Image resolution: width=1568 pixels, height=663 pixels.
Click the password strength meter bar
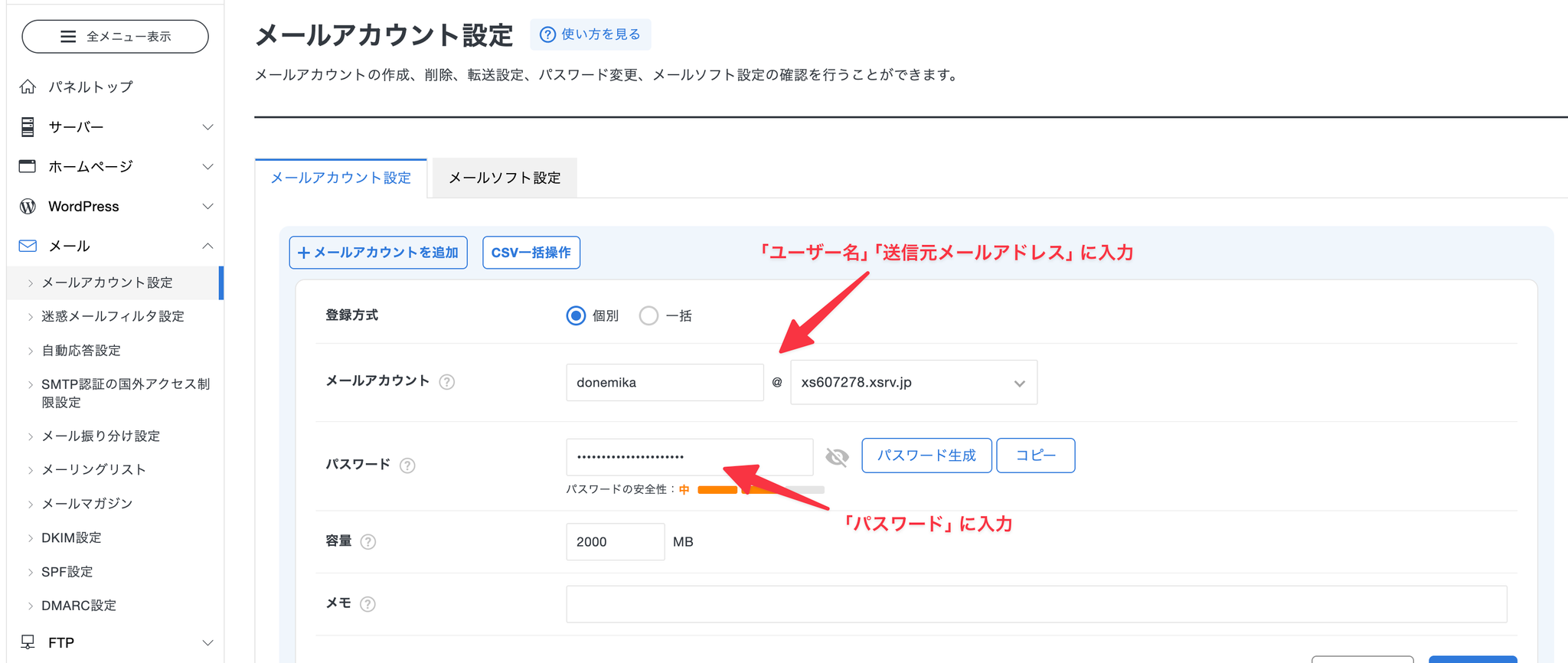coord(761,490)
